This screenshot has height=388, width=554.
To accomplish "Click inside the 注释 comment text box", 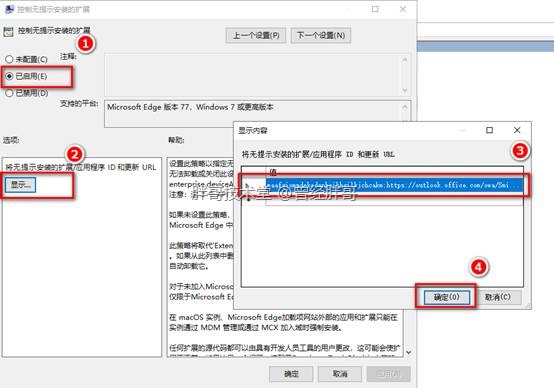I will (253, 75).
